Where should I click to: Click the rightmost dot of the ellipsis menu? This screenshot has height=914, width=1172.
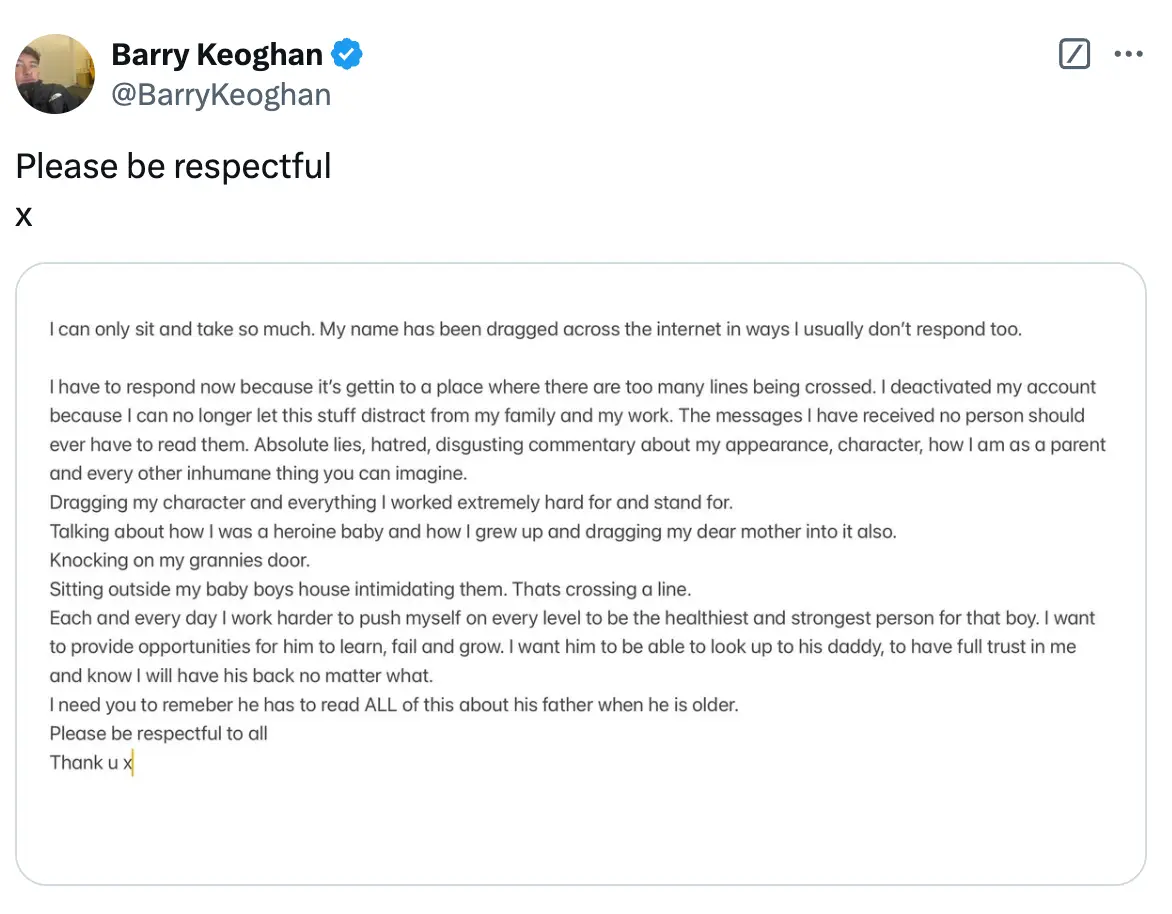[1139, 53]
